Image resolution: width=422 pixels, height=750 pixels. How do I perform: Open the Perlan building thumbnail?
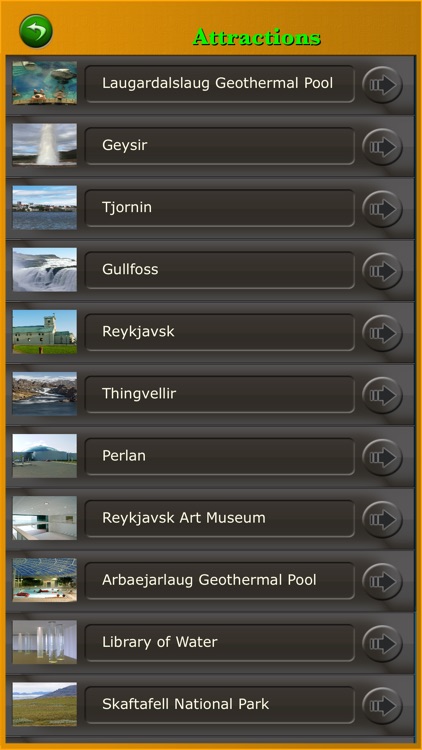[x=44, y=456]
